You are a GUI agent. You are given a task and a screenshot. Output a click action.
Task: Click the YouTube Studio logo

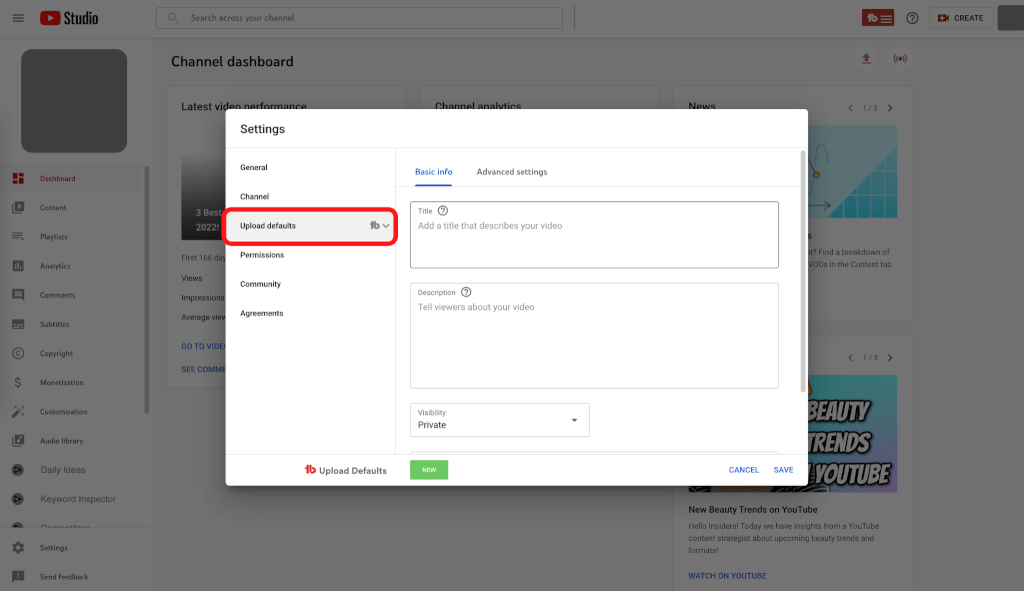click(69, 18)
